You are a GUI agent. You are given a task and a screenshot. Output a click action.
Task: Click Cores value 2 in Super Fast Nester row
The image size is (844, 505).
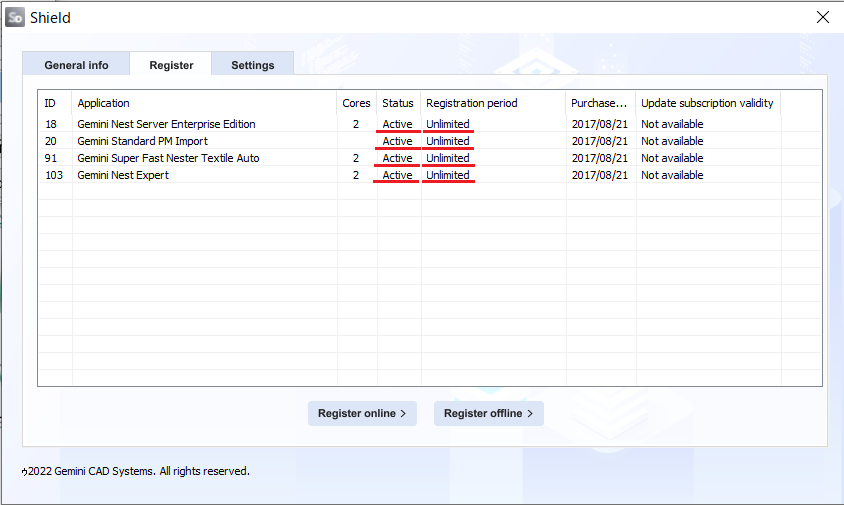(356, 158)
